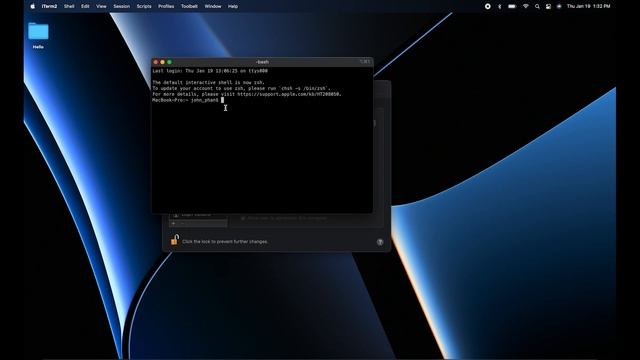The height and width of the screenshot is (360, 640).
Task: Click the 'Last login' line in terminal
Action: click(x=210, y=71)
